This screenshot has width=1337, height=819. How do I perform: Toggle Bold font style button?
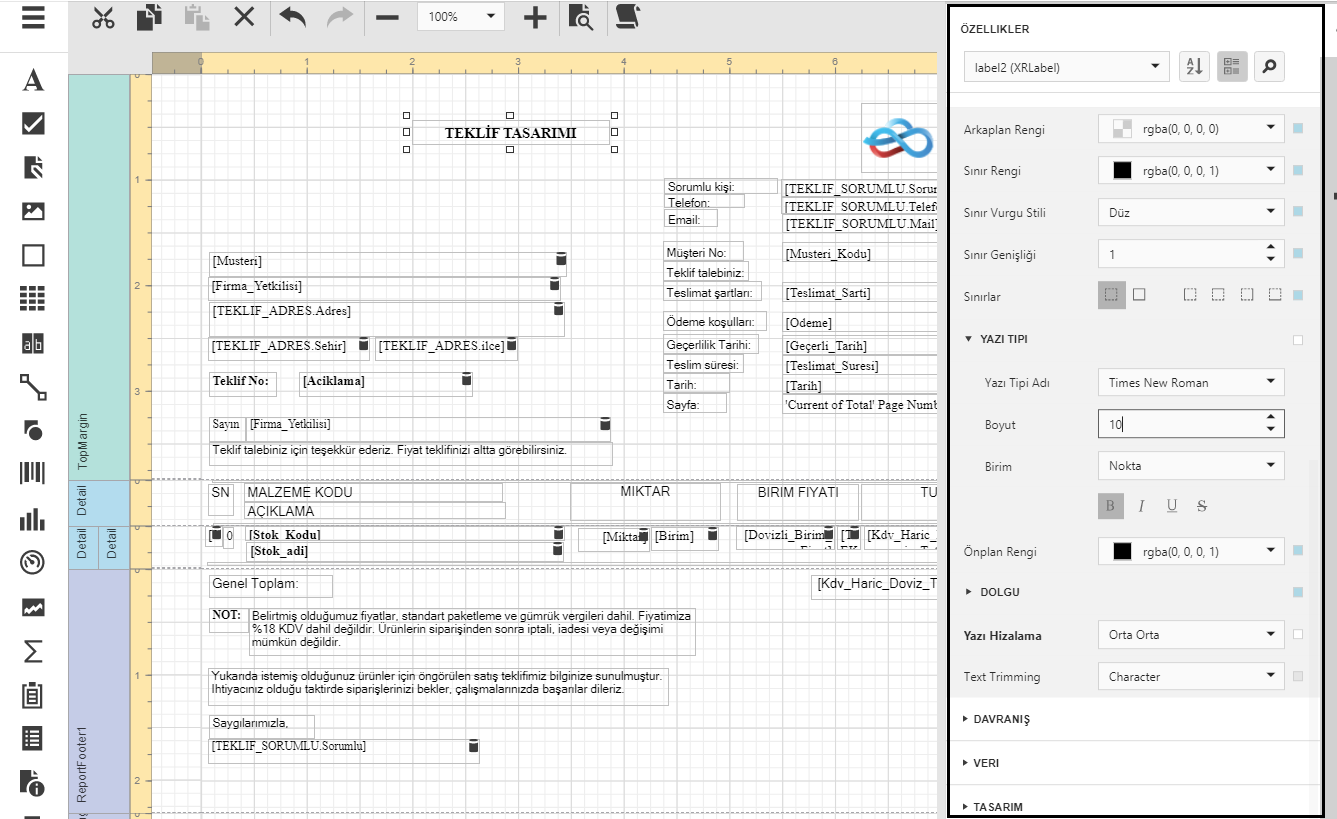[1110, 506]
